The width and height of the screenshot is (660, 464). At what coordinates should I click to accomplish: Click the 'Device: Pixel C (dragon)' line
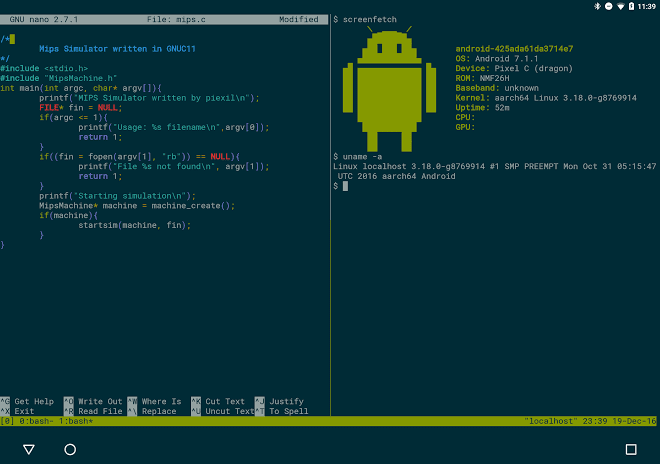tap(514, 68)
